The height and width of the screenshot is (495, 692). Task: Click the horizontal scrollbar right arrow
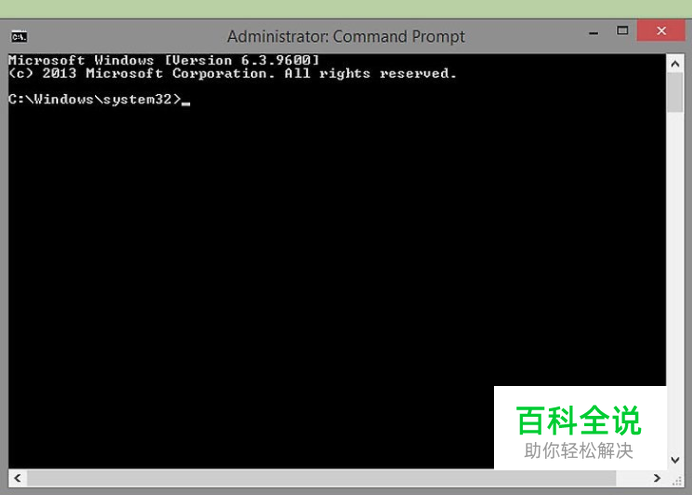coord(657,478)
